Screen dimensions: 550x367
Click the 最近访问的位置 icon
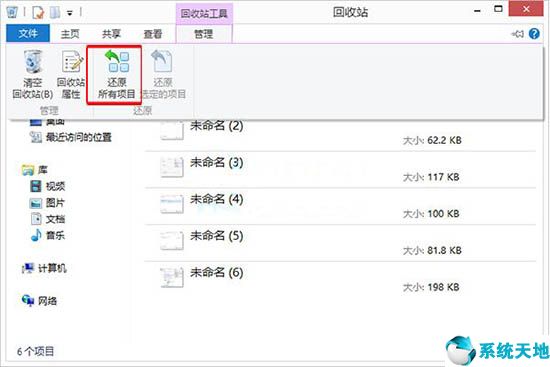36,137
